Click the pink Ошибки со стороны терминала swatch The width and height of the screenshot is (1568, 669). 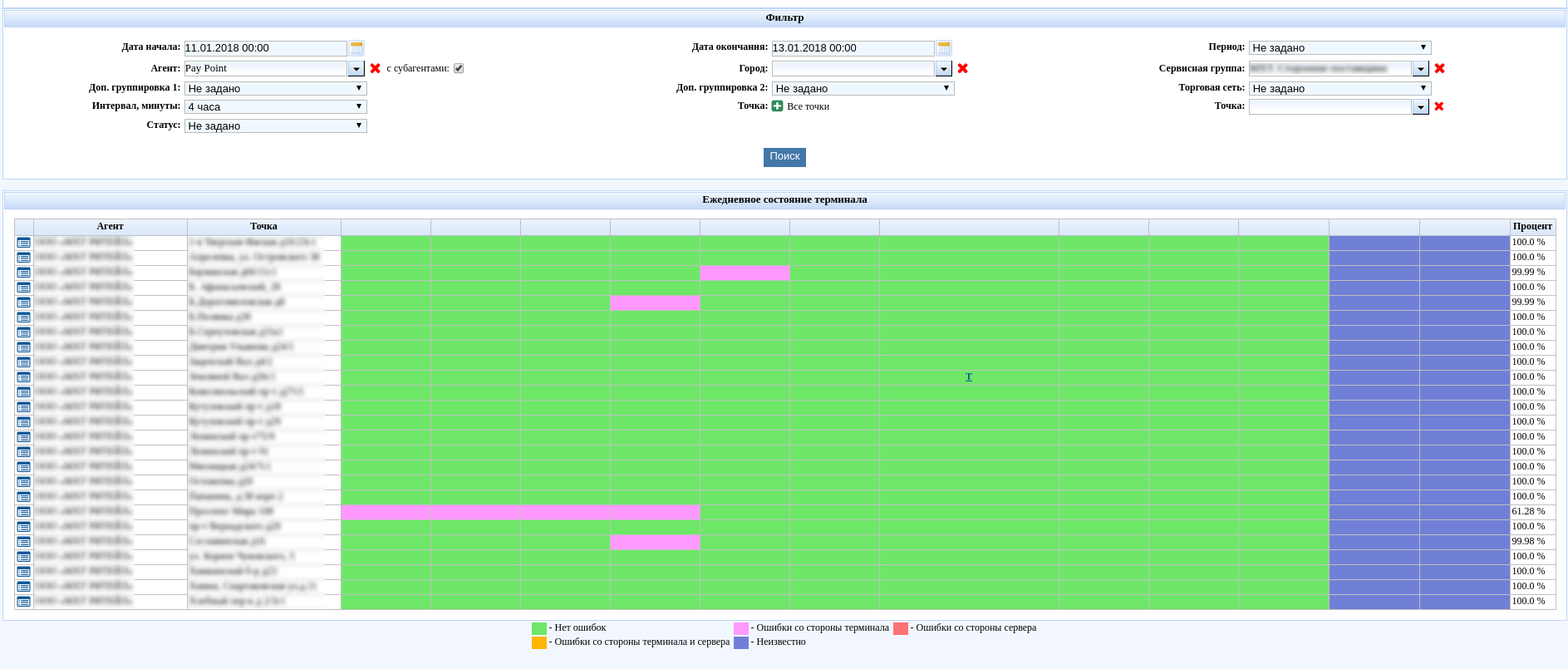click(741, 628)
